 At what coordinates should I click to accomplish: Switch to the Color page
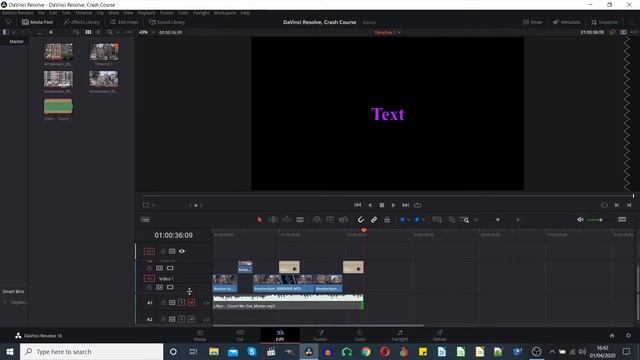coord(360,336)
